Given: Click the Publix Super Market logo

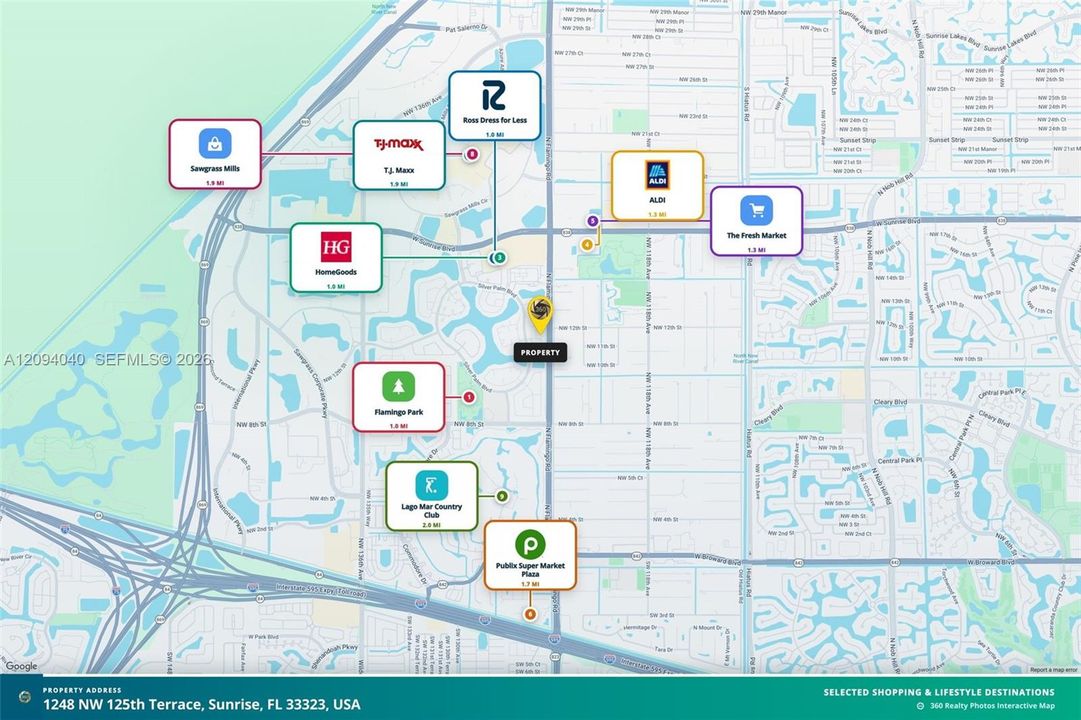Looking at the screenshot, I should pos(530,544).
